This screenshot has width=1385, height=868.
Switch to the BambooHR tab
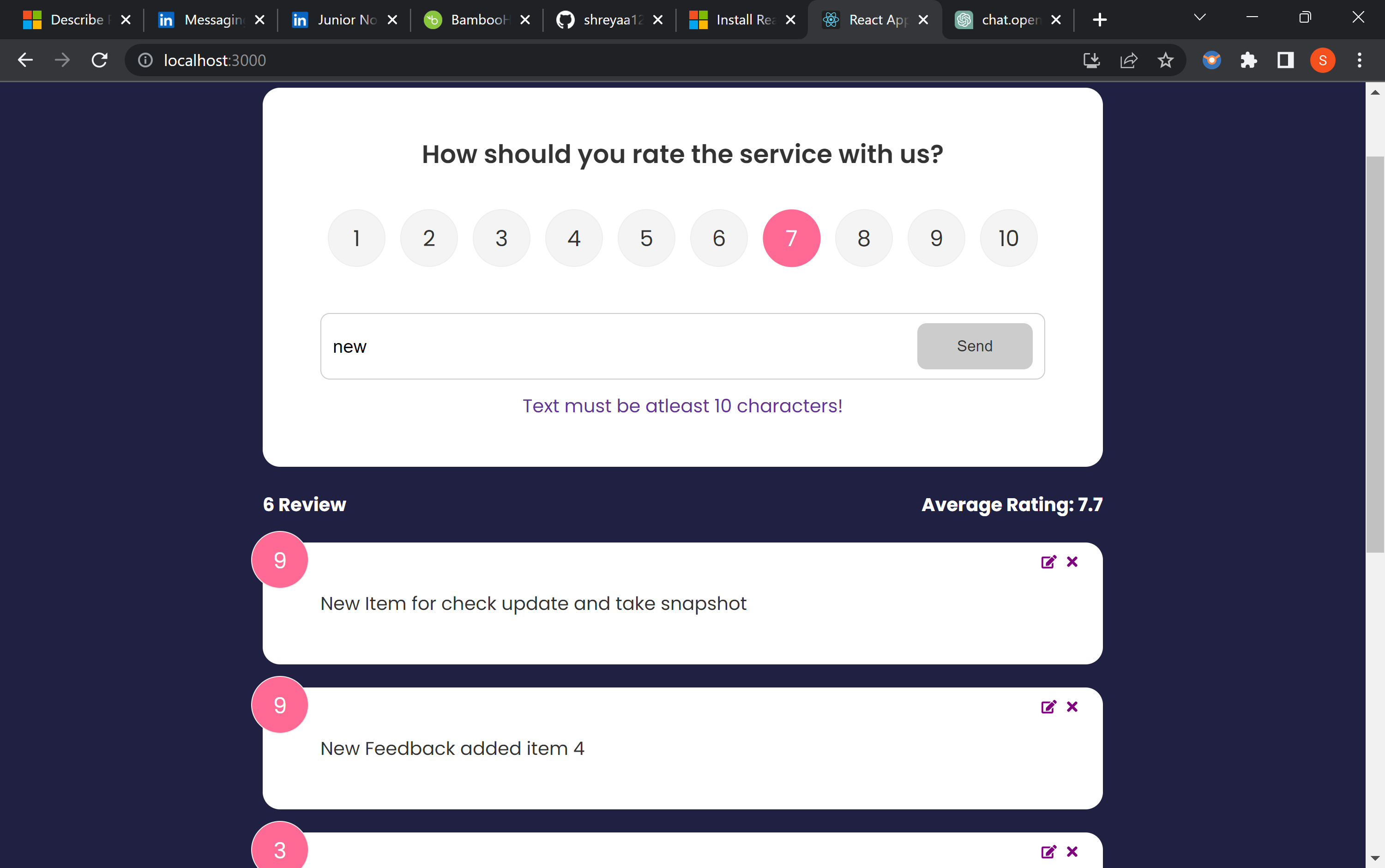click(x=476, y=19)
